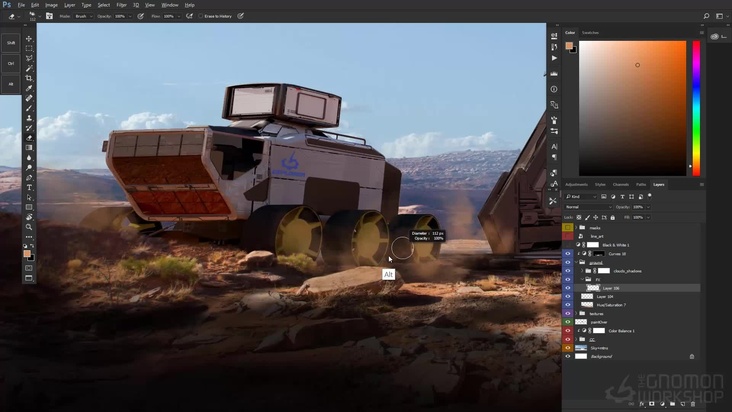Viewport: 732px width, 412px height.
Task: Select the Rectangular Marquee tool
Action: [29, 48]
